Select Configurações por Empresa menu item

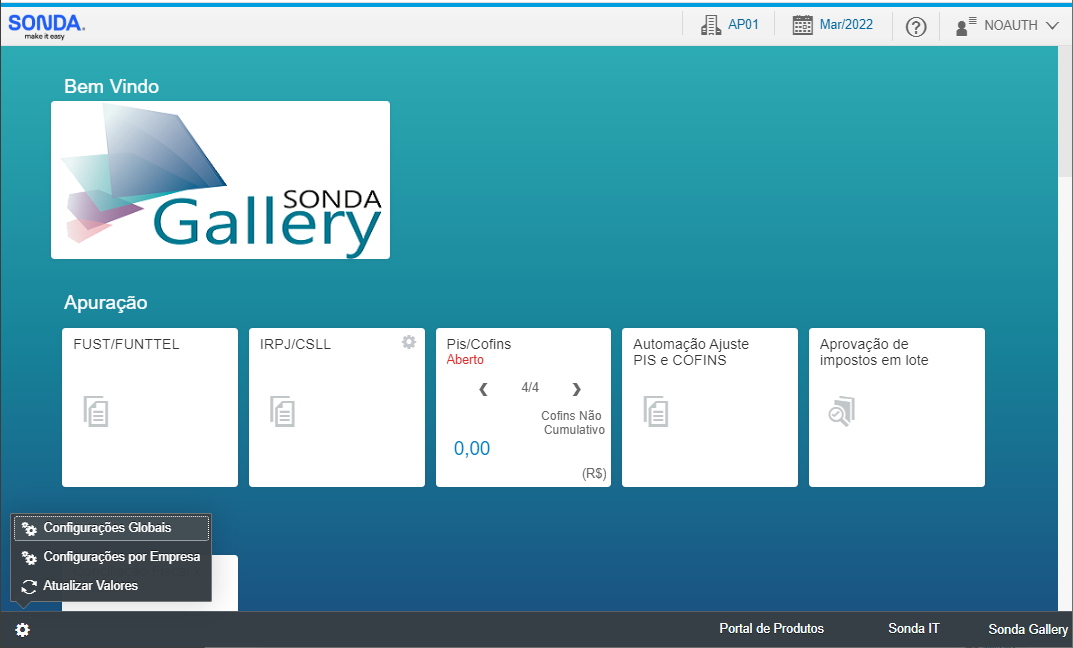(x=112, y=557)
